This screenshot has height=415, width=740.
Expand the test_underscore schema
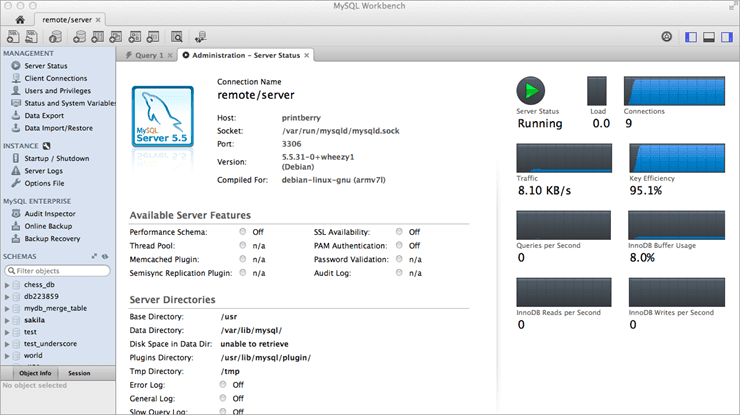pyautogui.click(x=7, y=344)
